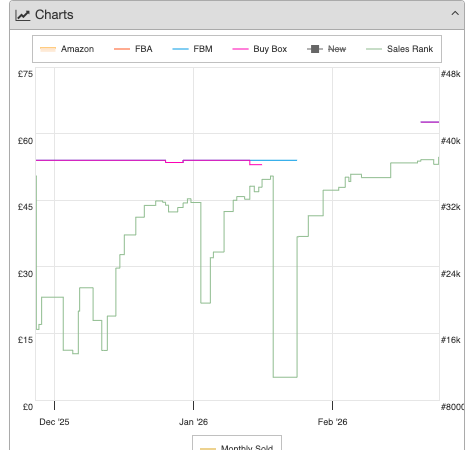
Task: Click the £45 price axis label
Action: pos(25,207)
